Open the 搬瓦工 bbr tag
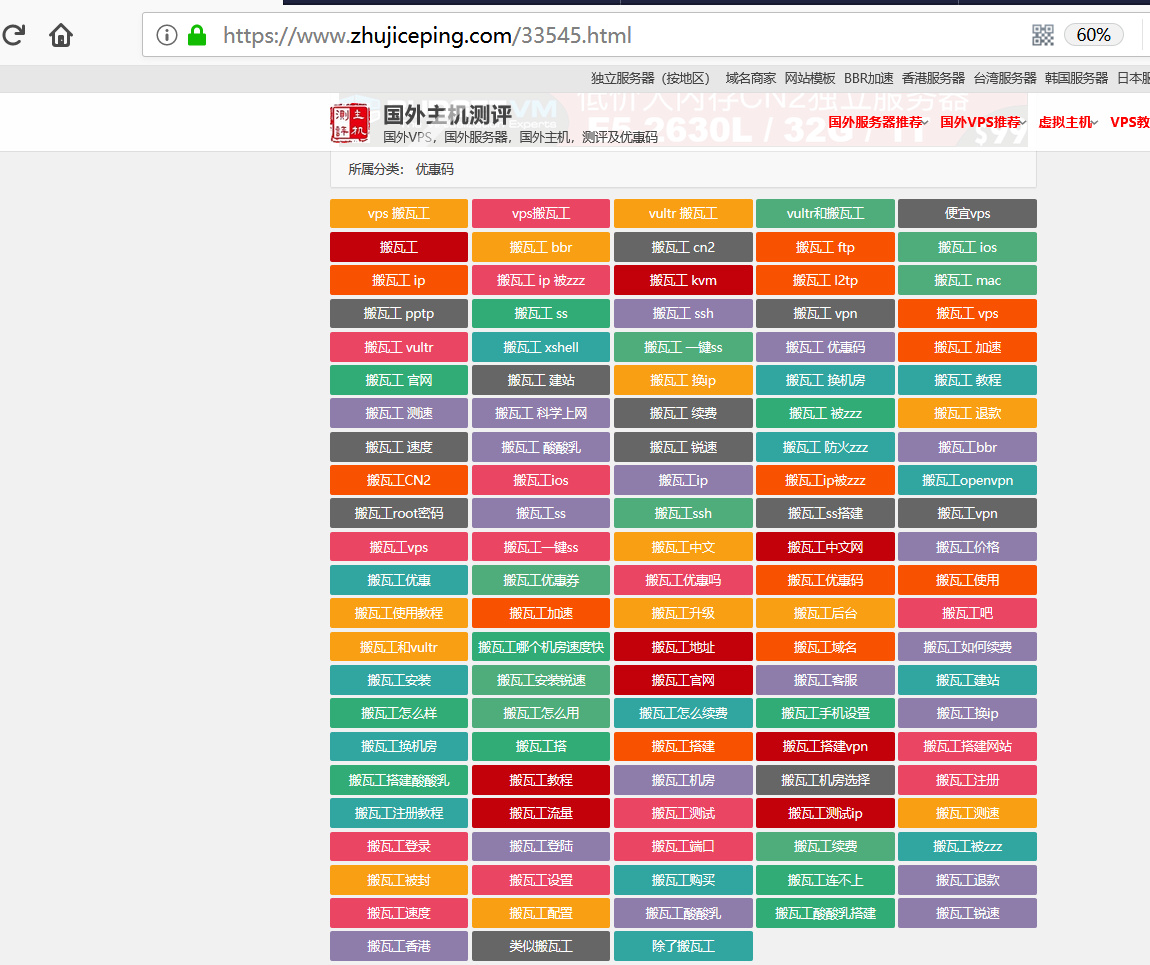The width and height of the screenshot is (1150, 965). point(540,247)
